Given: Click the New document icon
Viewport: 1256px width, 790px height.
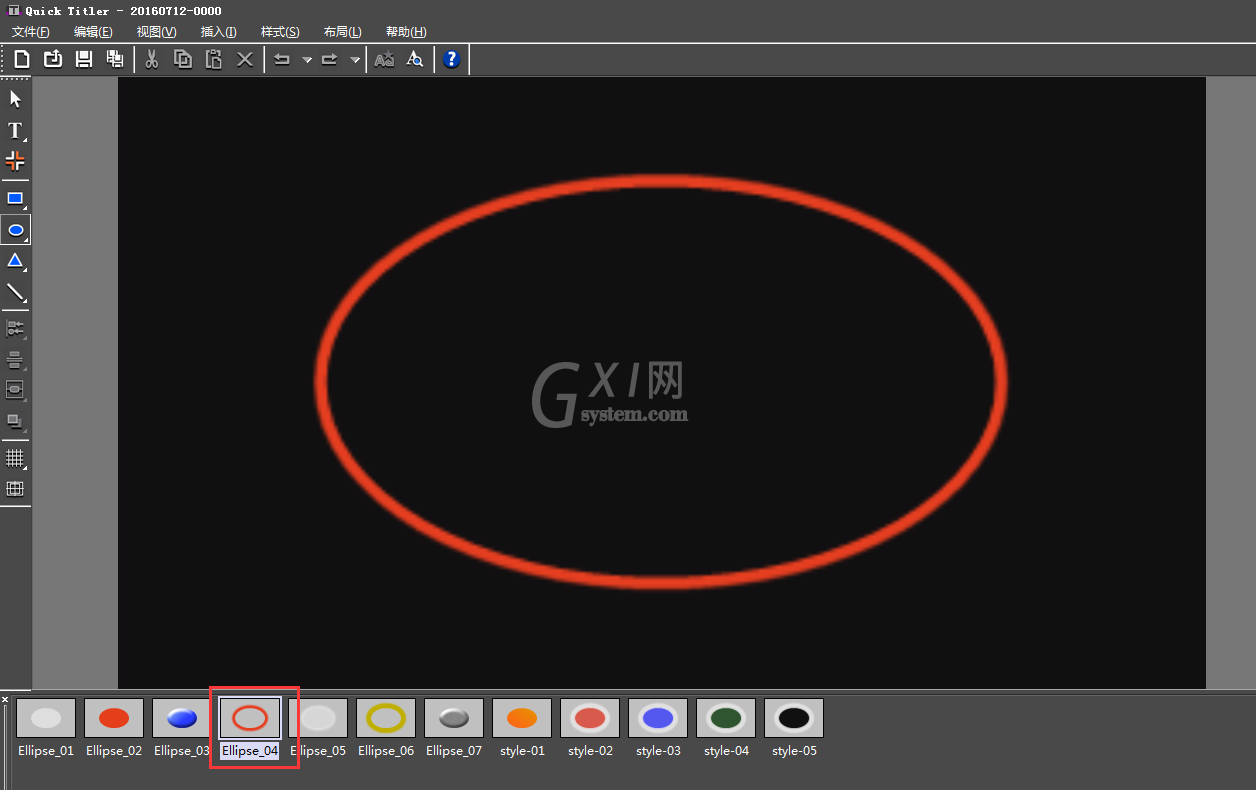Looking at the screenshot, I should 22,59.
